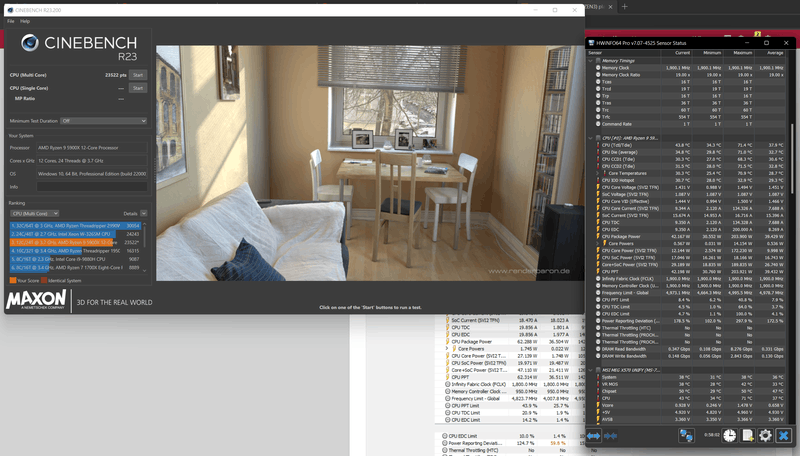Screen dimensions: 800x456
Task: Shrink HWiNFO sensor columns arrows icon
Action: click(611, 436)
